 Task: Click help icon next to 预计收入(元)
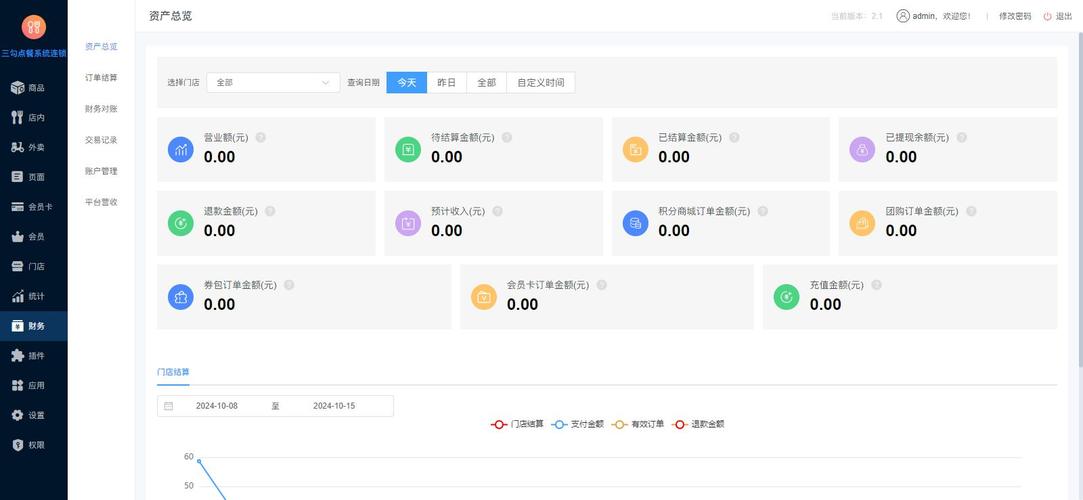click(497, 211)
